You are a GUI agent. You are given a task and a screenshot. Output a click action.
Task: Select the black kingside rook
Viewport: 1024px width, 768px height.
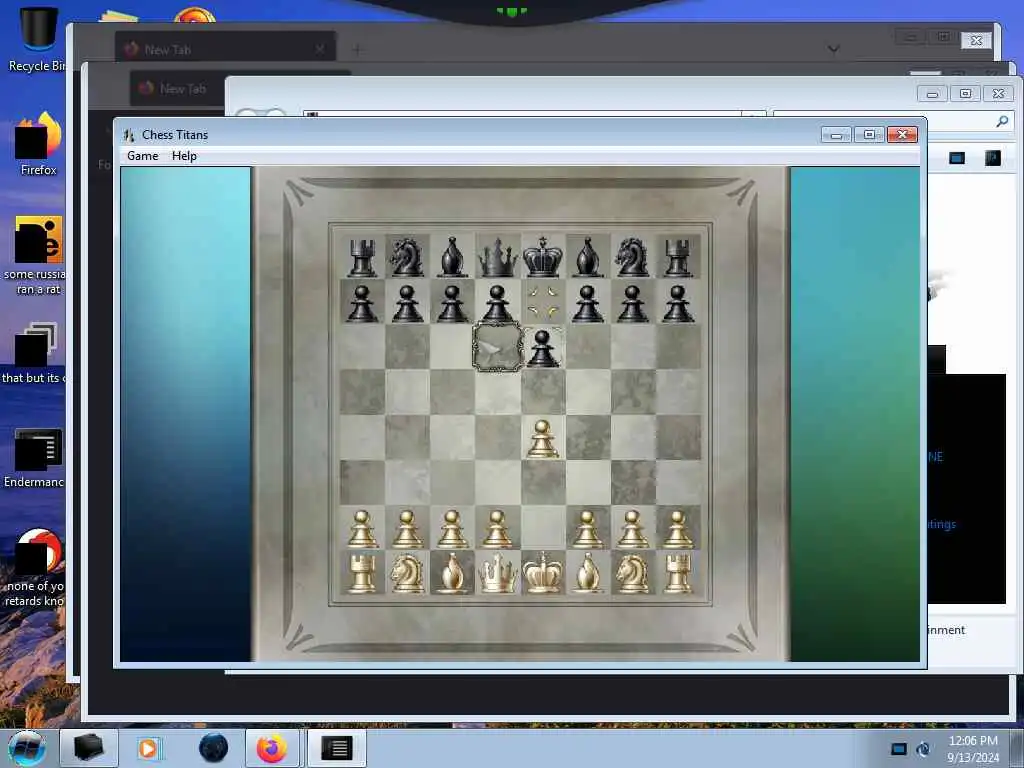[x=678, y=257]
